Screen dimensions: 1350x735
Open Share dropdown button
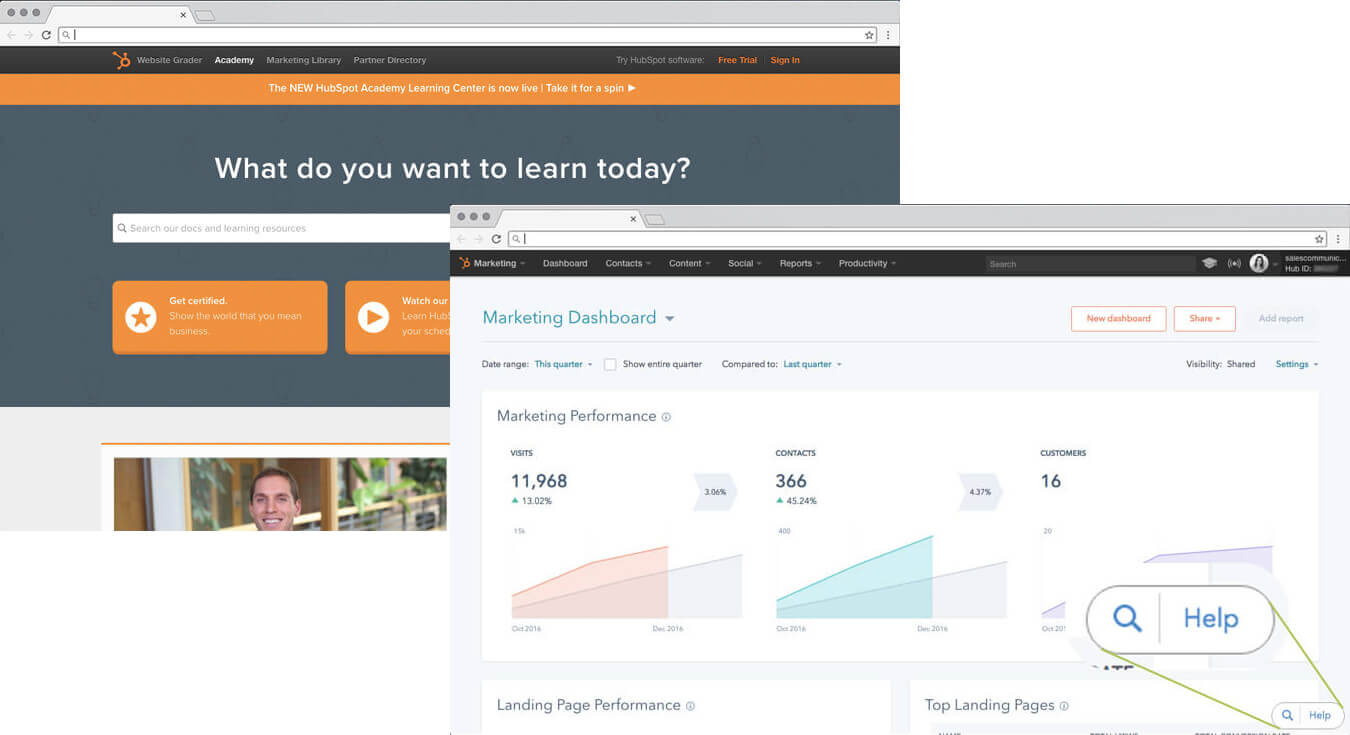click(x=1204, y=319)
